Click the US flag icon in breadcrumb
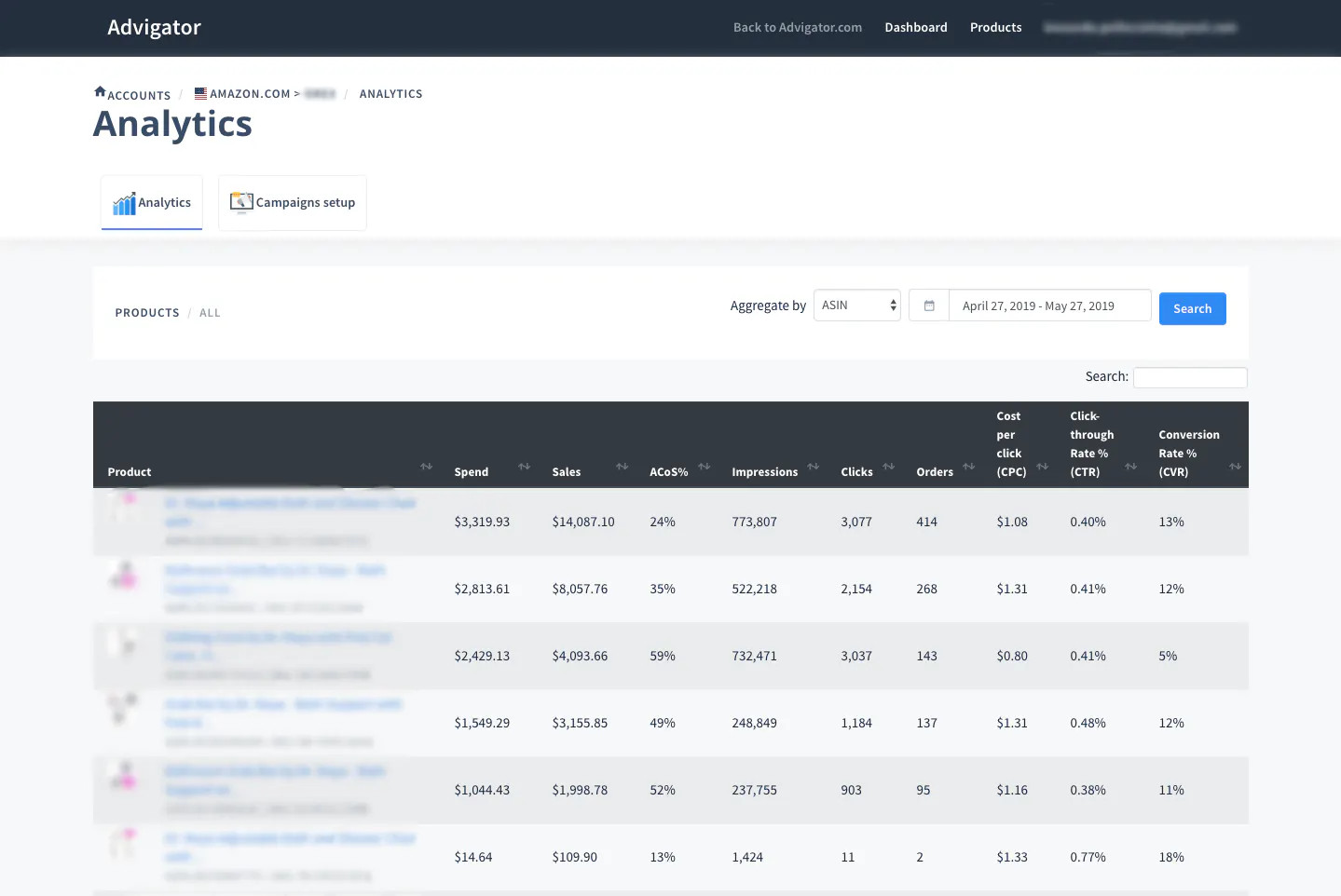 200,93
